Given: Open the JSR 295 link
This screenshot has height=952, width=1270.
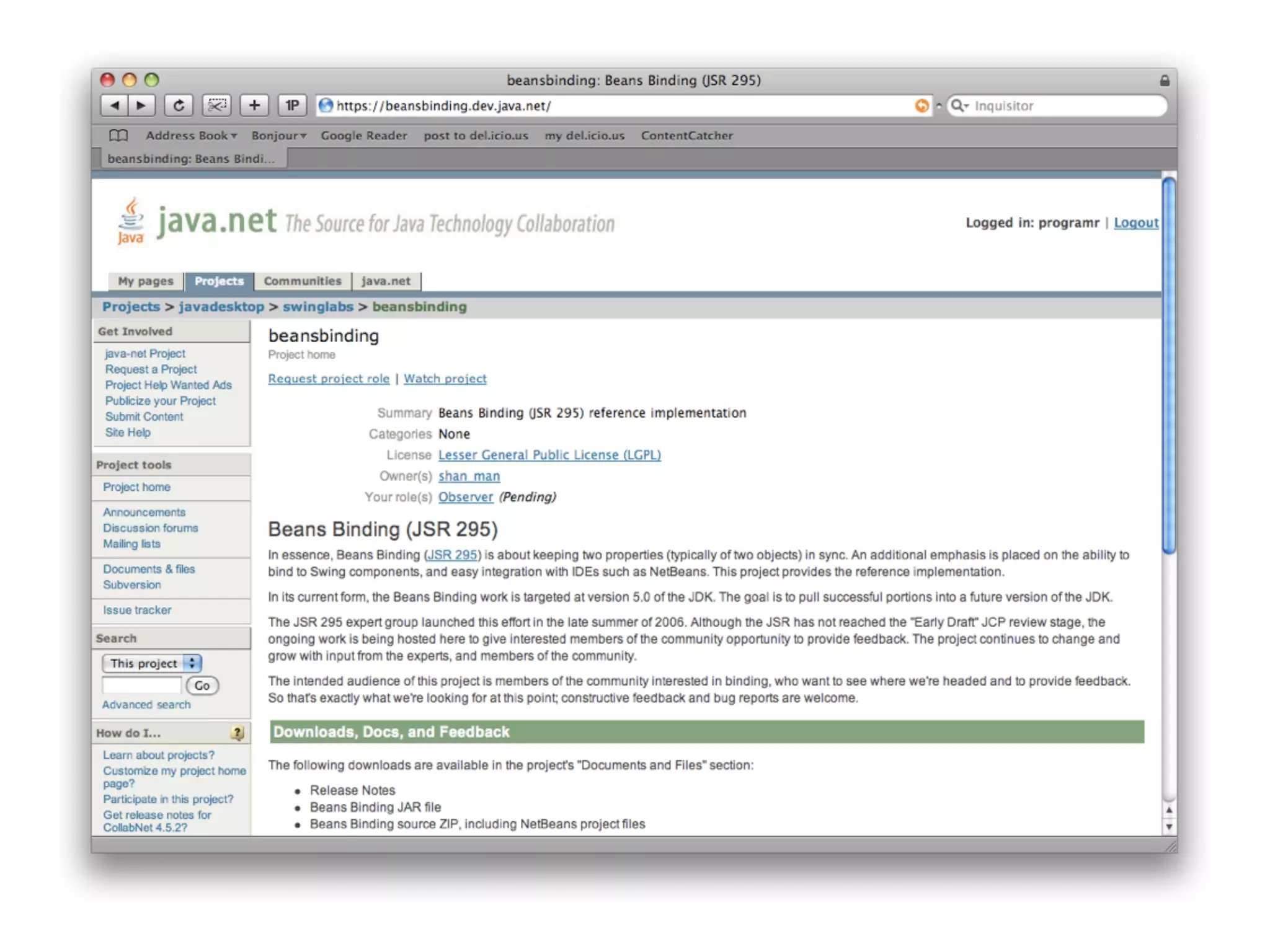Looking at the screenshot, I should (x=452, y=555).
